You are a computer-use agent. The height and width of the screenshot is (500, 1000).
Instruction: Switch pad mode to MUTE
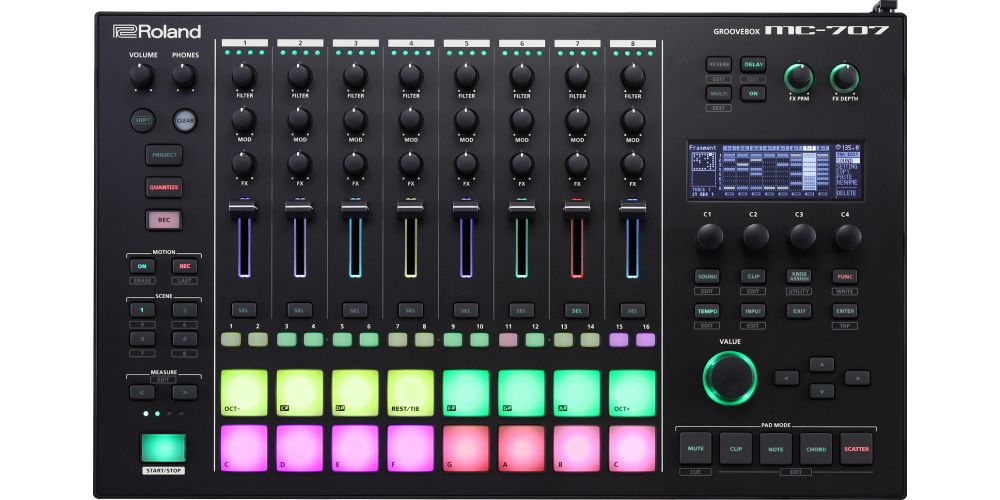[695, 448]
